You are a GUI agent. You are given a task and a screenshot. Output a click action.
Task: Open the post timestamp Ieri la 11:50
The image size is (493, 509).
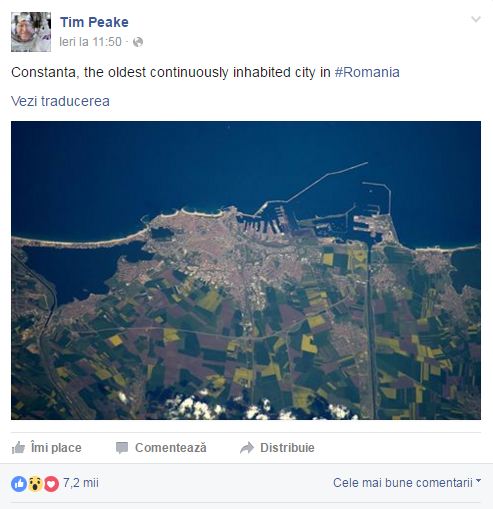(x=90, y=42)
